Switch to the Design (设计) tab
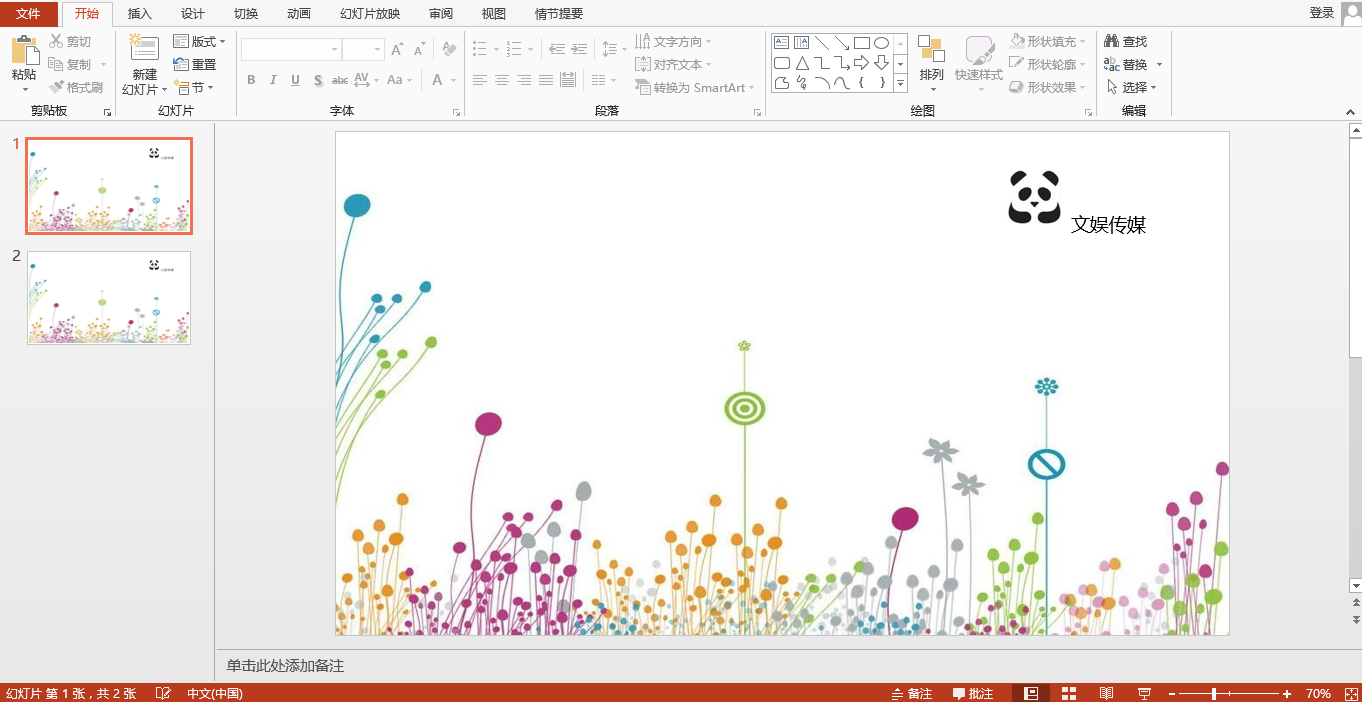 coord(193,14)
